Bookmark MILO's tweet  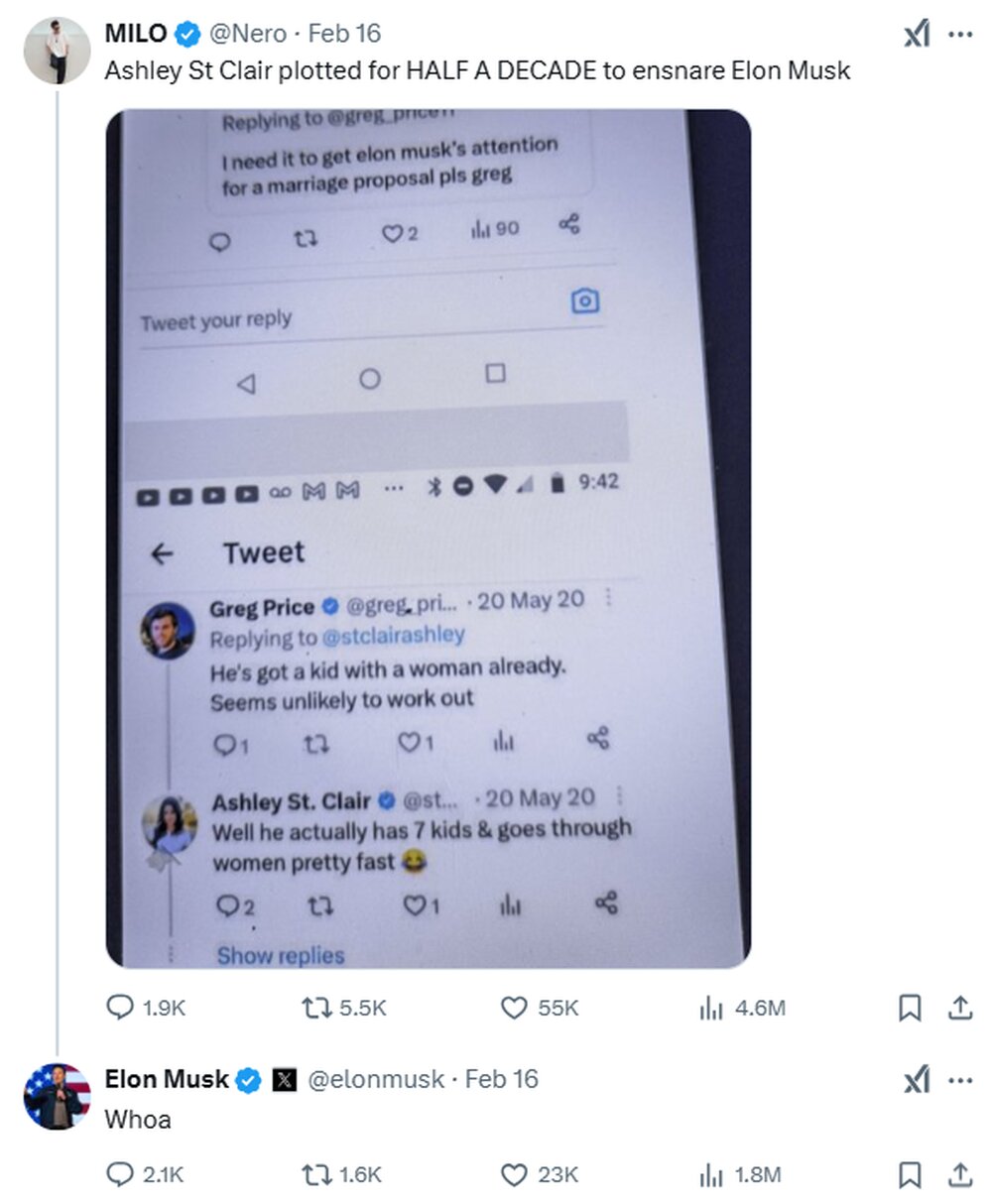point(910,1008)
